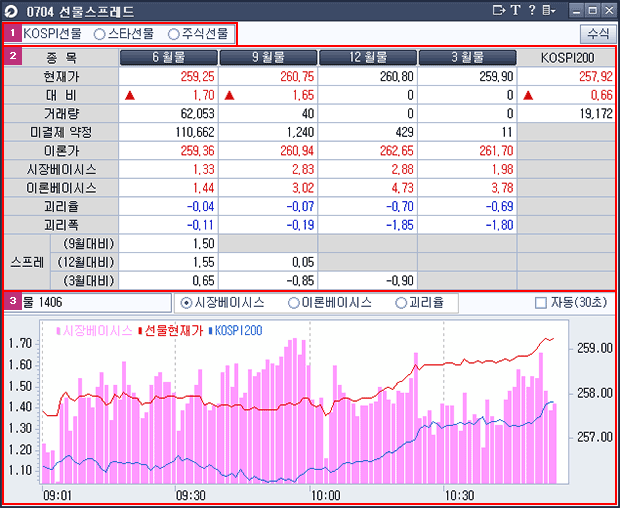Image resolution: width=620 pixels, height=508 pixels.
Task: Open help with the question mark icon
Action: [x=531, y=10]
